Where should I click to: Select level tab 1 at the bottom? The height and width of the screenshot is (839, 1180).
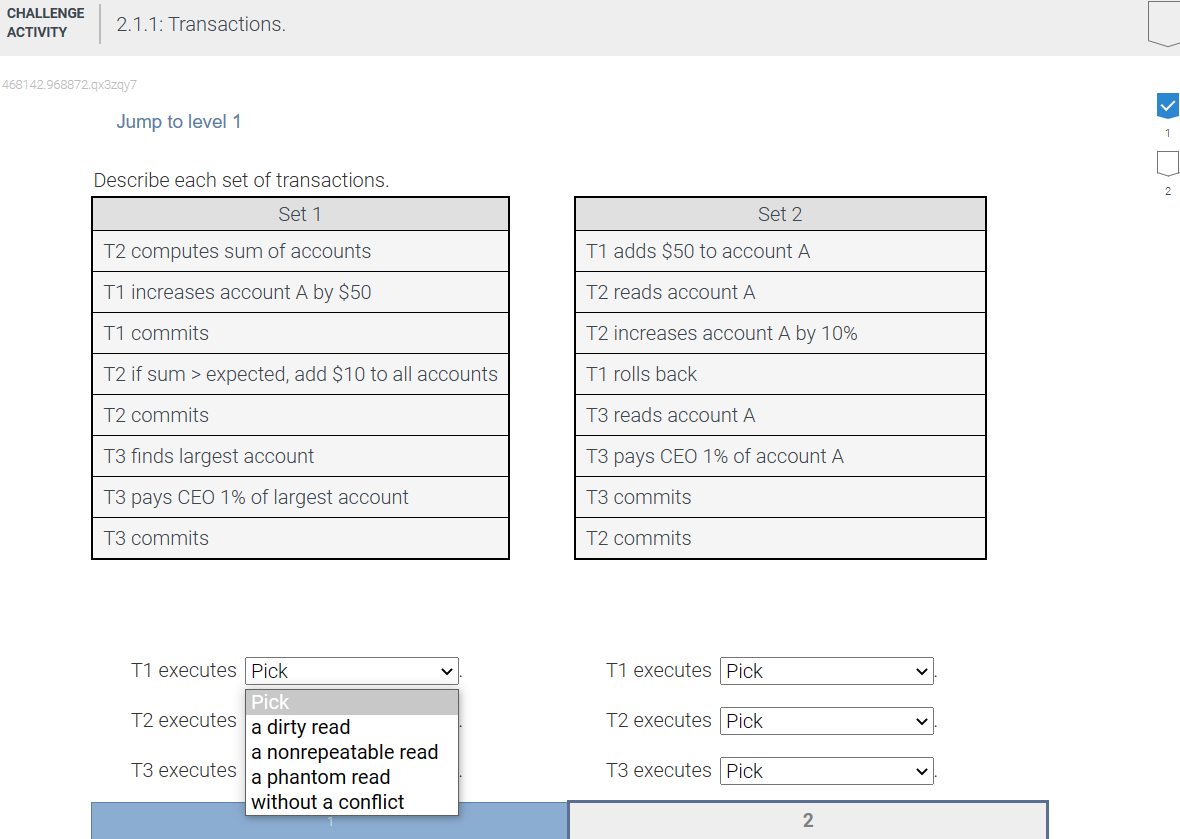pyautogui.click(x=329, y=821)
